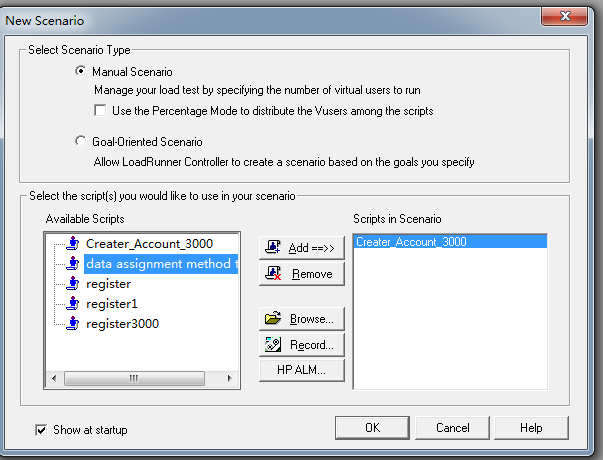603x460 pixels.
Task: Confirm the scenario with OK
Action: point(372,428)
